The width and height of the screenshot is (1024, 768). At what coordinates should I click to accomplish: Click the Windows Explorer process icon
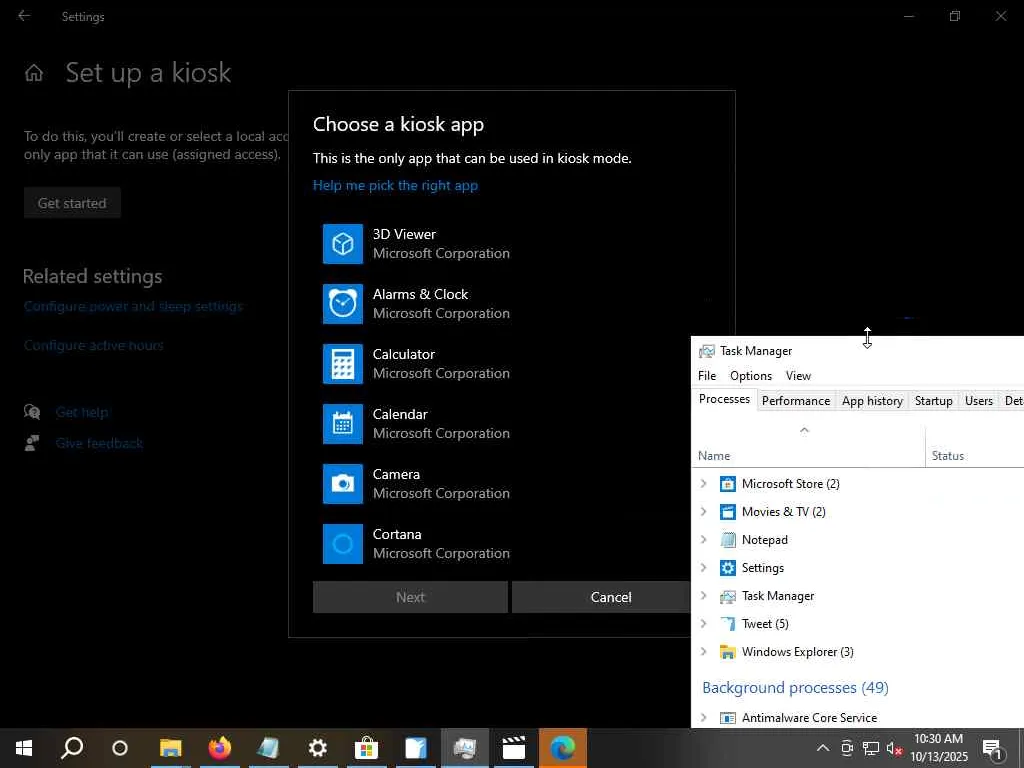pyautogui.click(x=728, y=652)
